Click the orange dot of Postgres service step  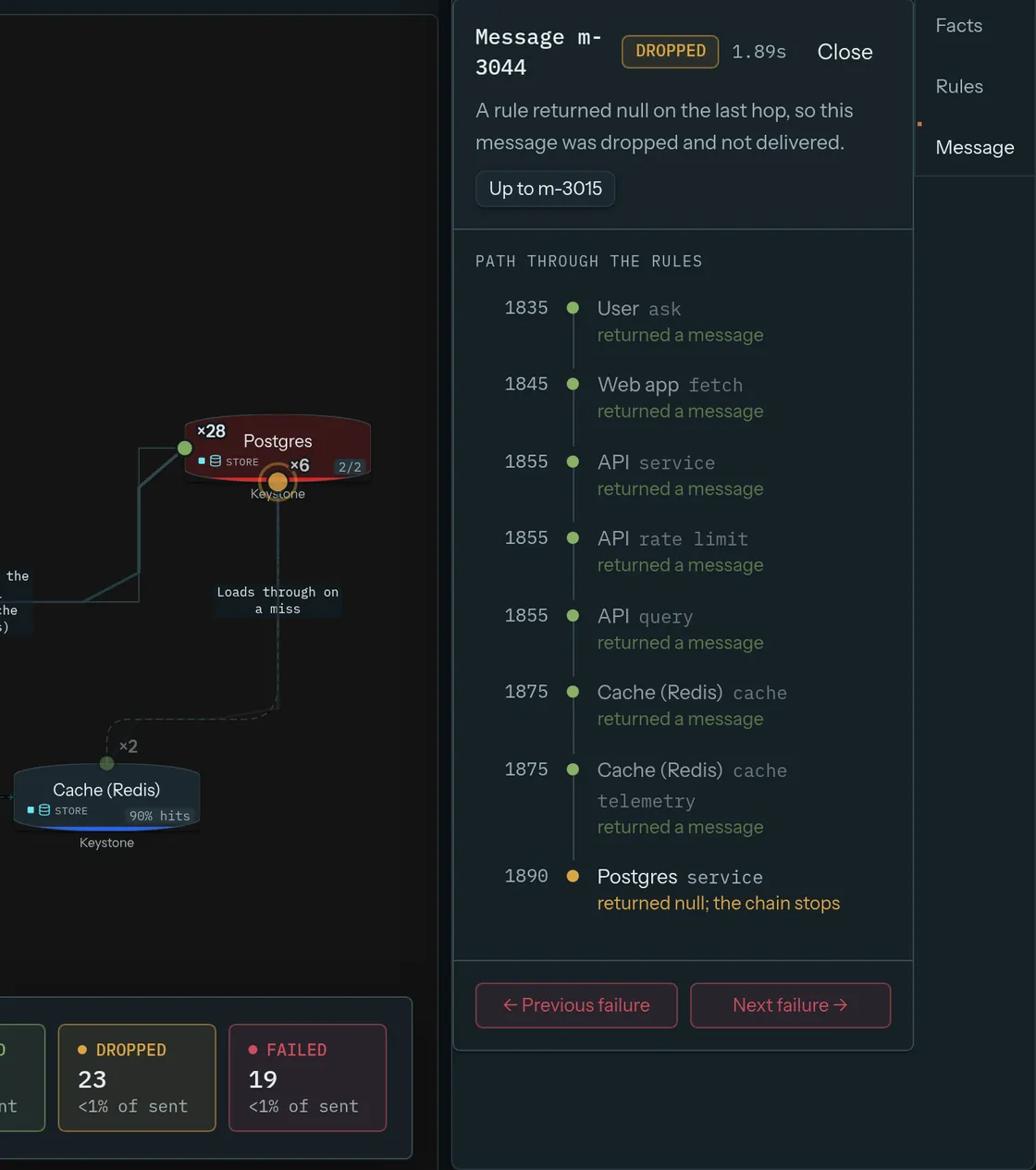[573, 876]
